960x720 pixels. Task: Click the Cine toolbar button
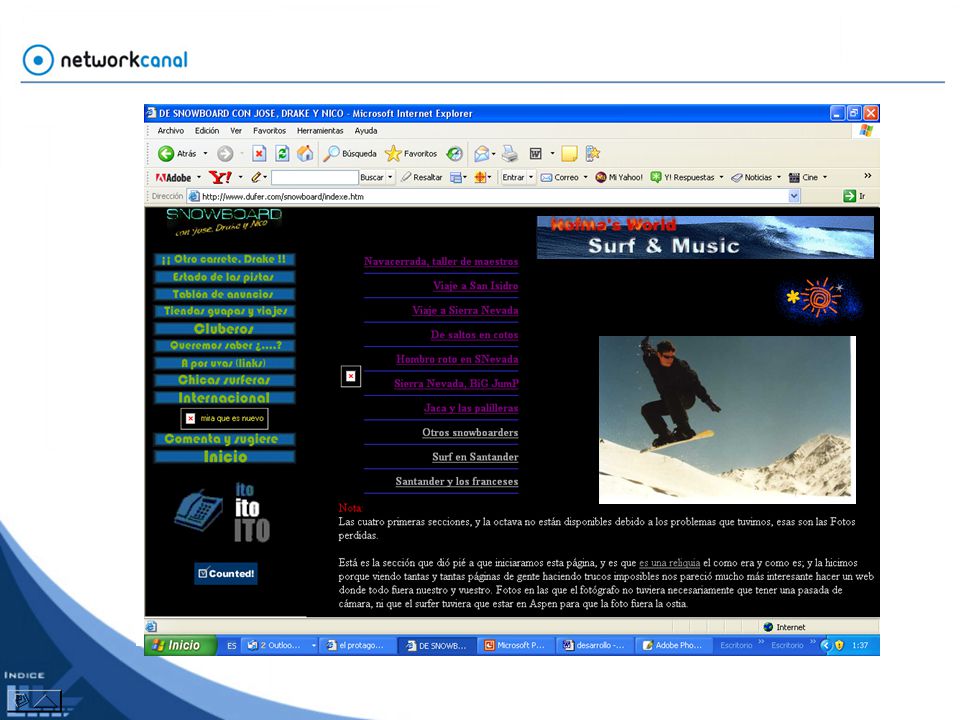point(803,178)
